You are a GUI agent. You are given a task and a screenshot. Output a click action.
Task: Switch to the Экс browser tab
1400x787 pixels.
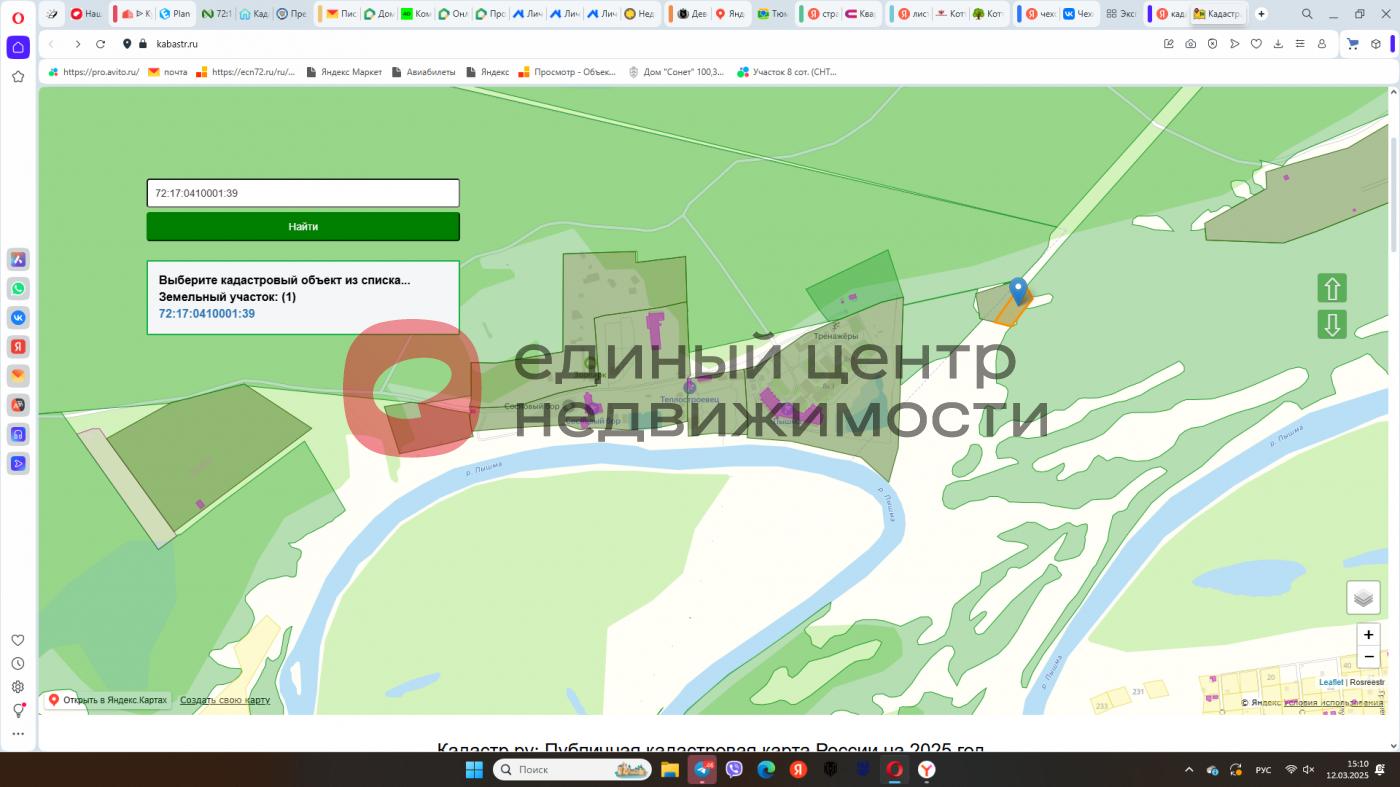tap(1120, 14)
